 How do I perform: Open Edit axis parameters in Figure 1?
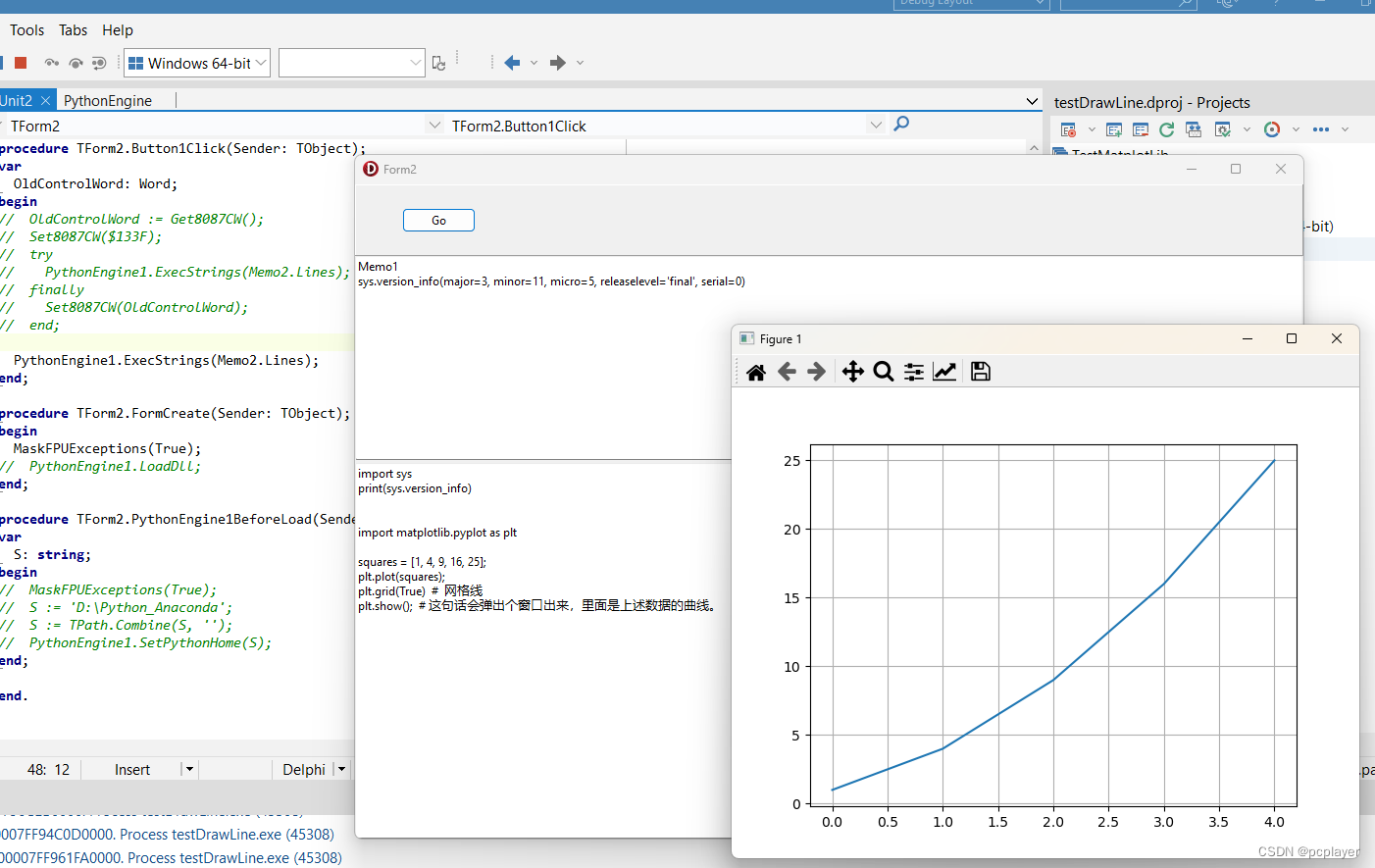pyautogui.click(x=944, y=372)
